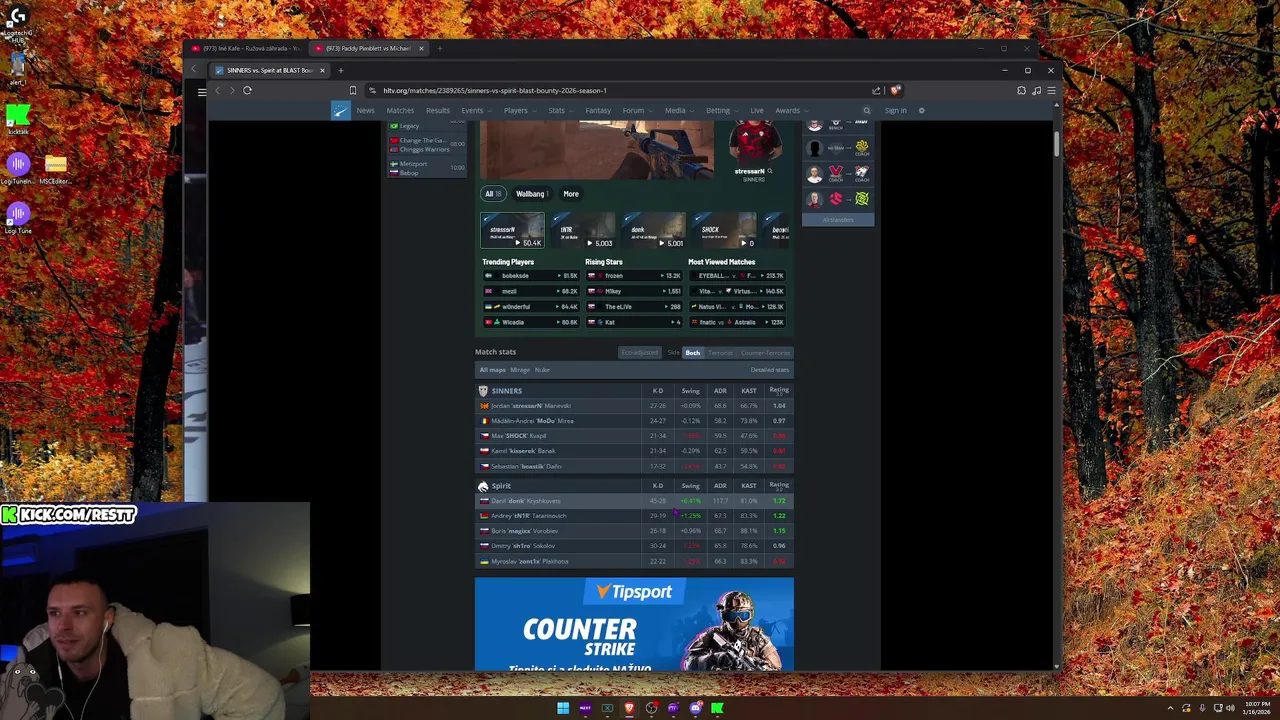Open HLTV settings gear icon

[922, 111]
